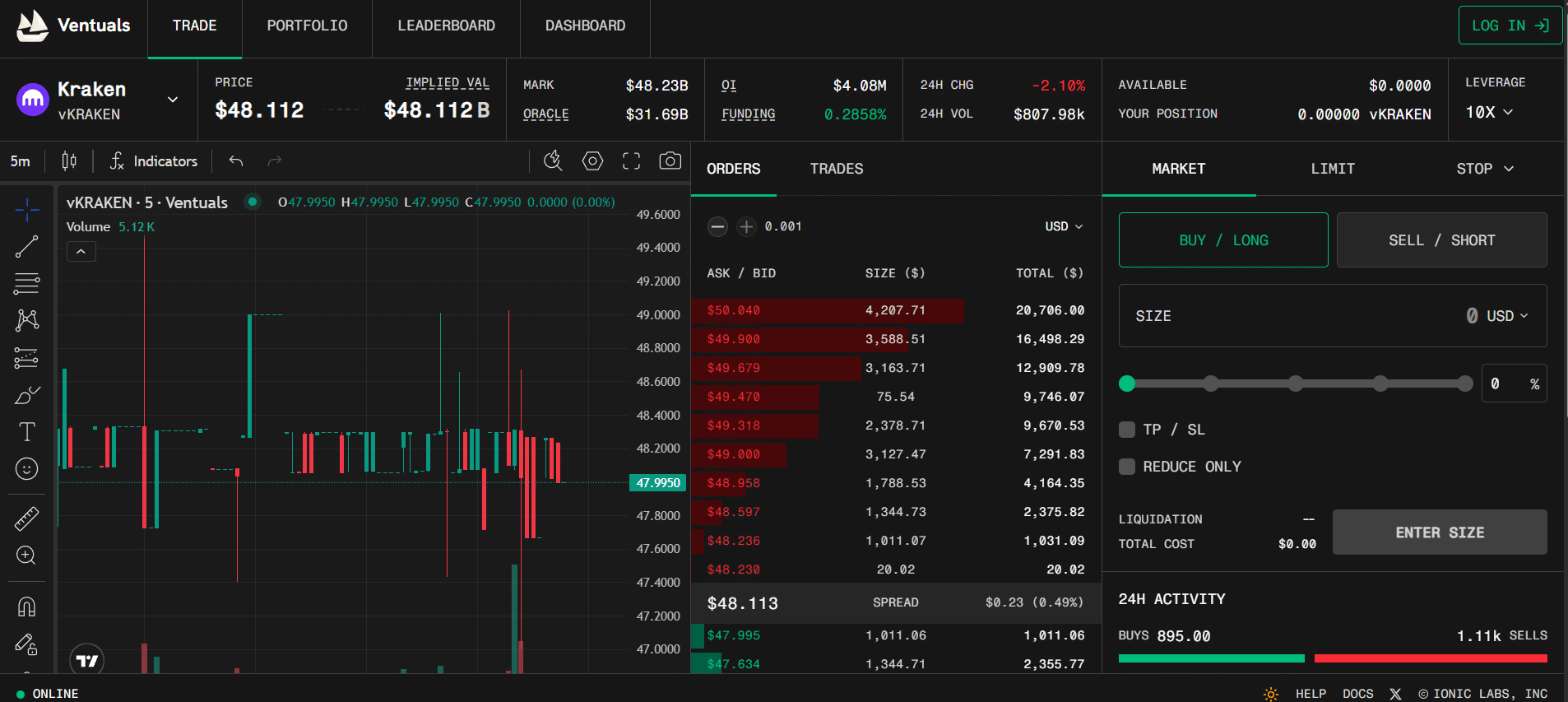Screen dimensions: 1568x702
Task: Open candlestick chart style selector
Action: [x=69, y=161]
